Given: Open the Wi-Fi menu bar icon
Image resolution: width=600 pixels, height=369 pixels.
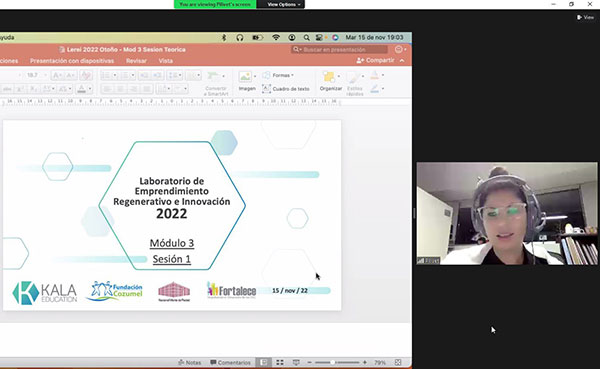Looking at the screenshot, I should pos(276,38).
